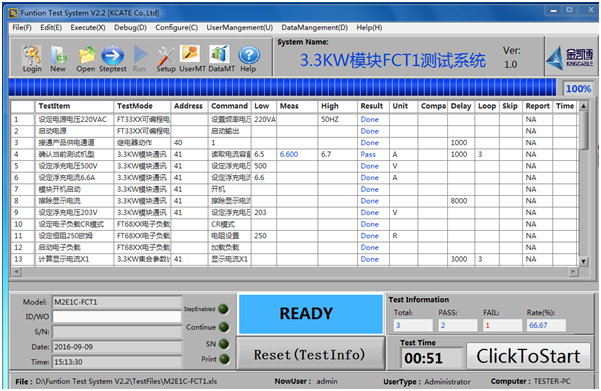Click the Login toolbar icon
The height and width of the screenshot is (391, 601).
pyautogui.click(x=32, y=58)
